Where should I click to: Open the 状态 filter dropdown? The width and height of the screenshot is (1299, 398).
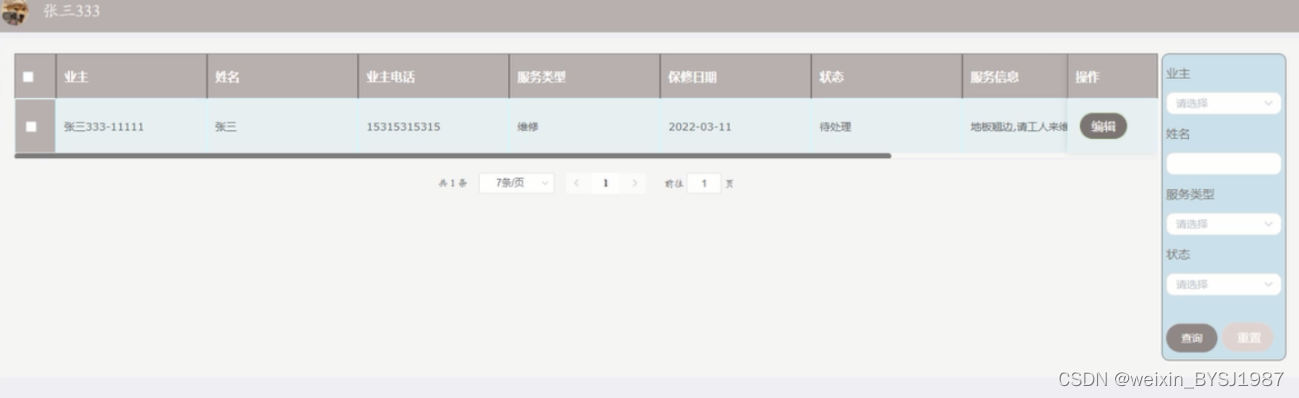[x=1223, y=284]
